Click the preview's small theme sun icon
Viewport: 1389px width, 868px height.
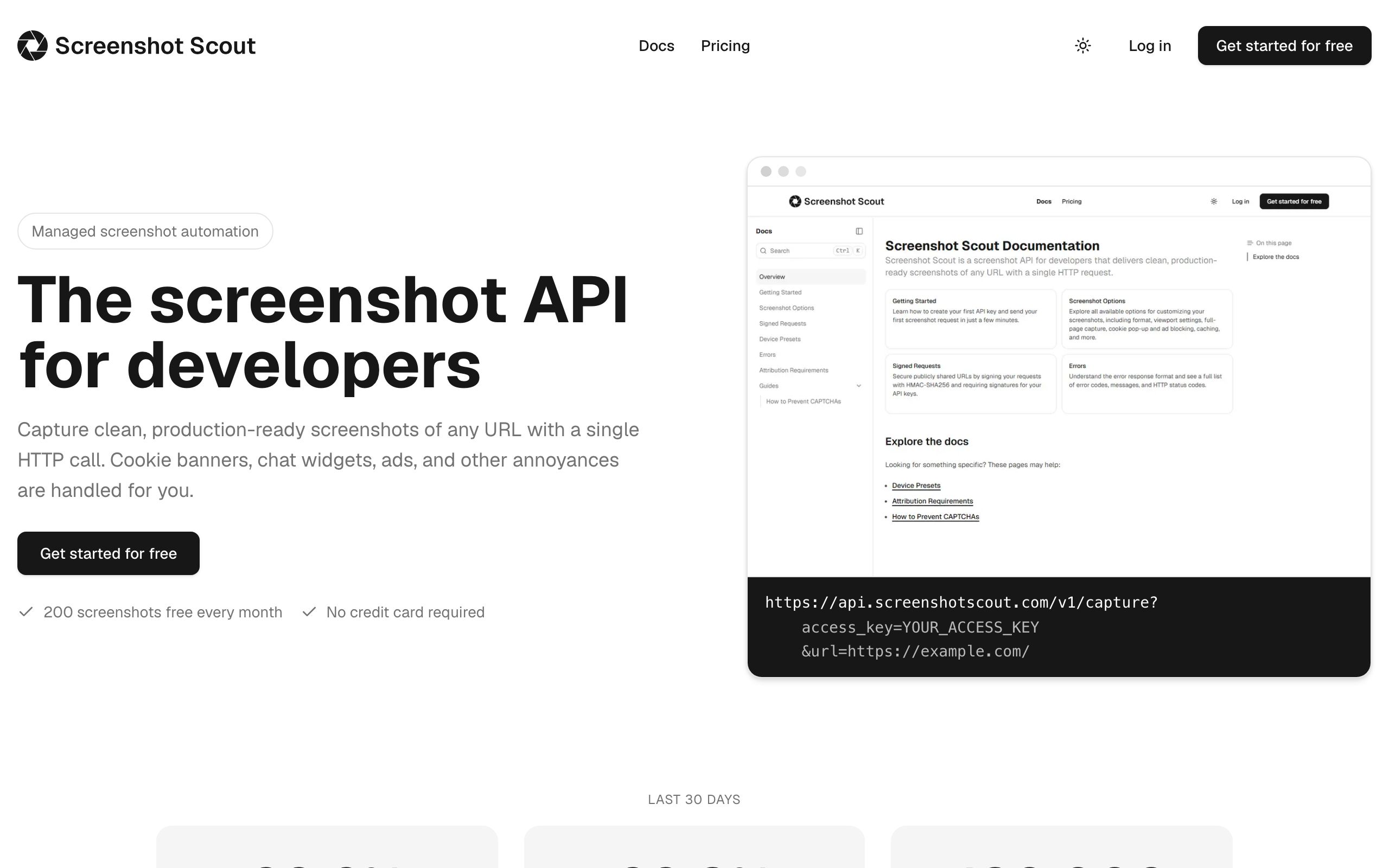(x=1213, y=201)
